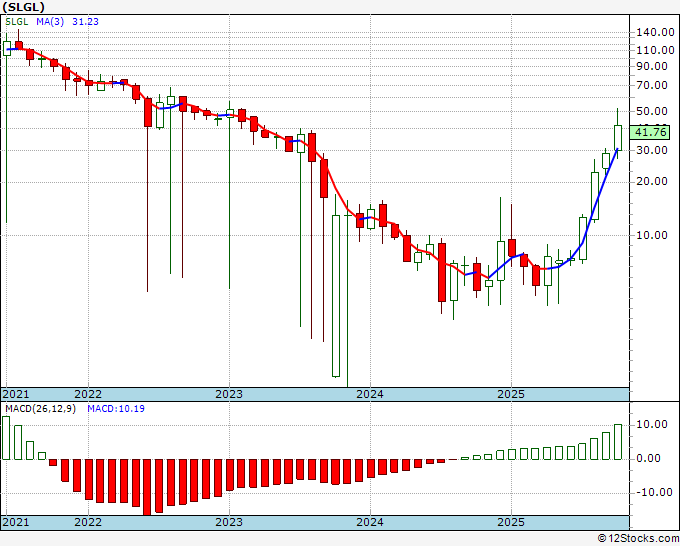Click the 10.00 price axis label

(652, 235)
